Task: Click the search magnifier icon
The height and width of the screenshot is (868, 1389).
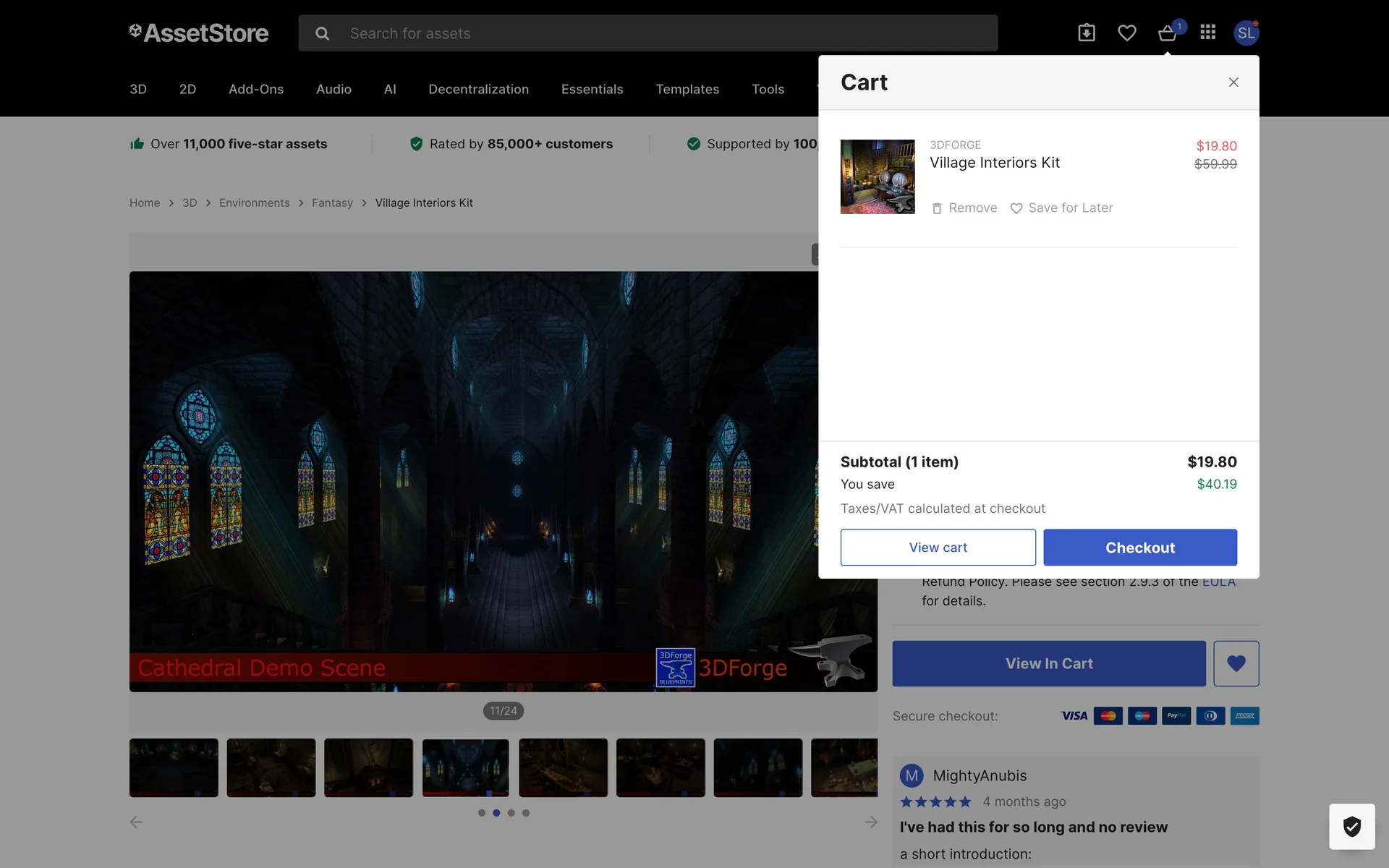Action: pyautogui.click(x=323, y=33)
